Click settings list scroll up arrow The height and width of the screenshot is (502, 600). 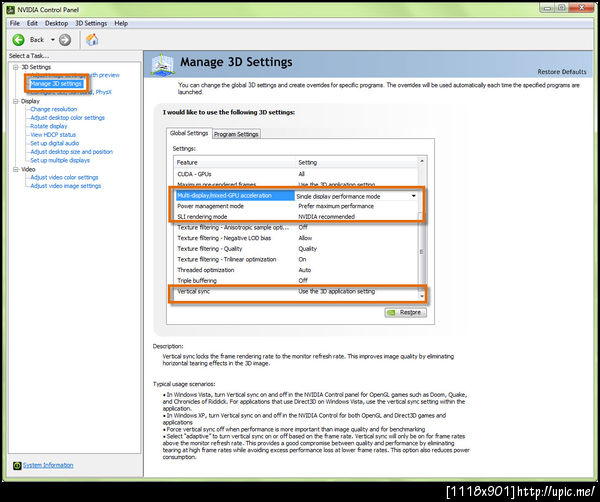[422, 161]
